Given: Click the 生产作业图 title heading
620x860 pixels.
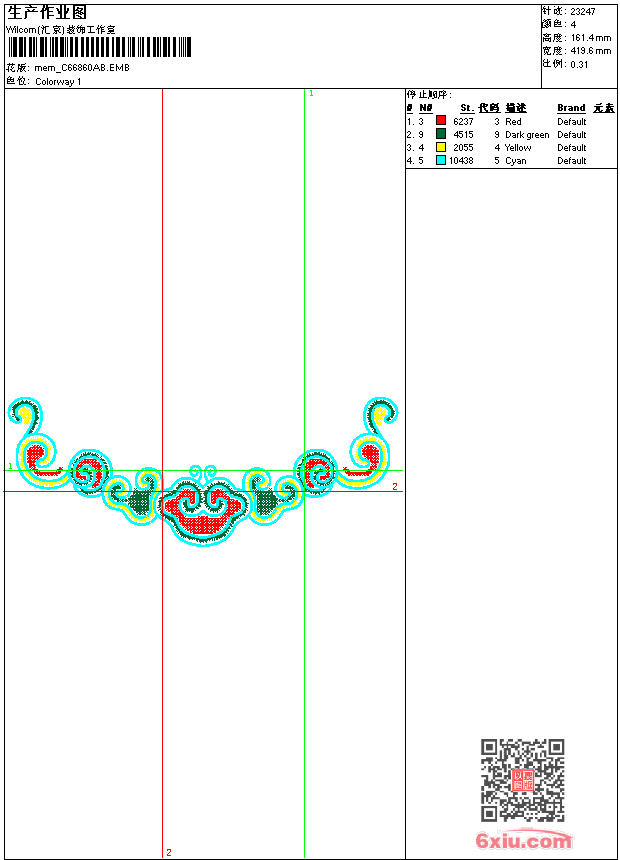Looking at the screenshot, I should pyautogui.click(x=47, y=13).
